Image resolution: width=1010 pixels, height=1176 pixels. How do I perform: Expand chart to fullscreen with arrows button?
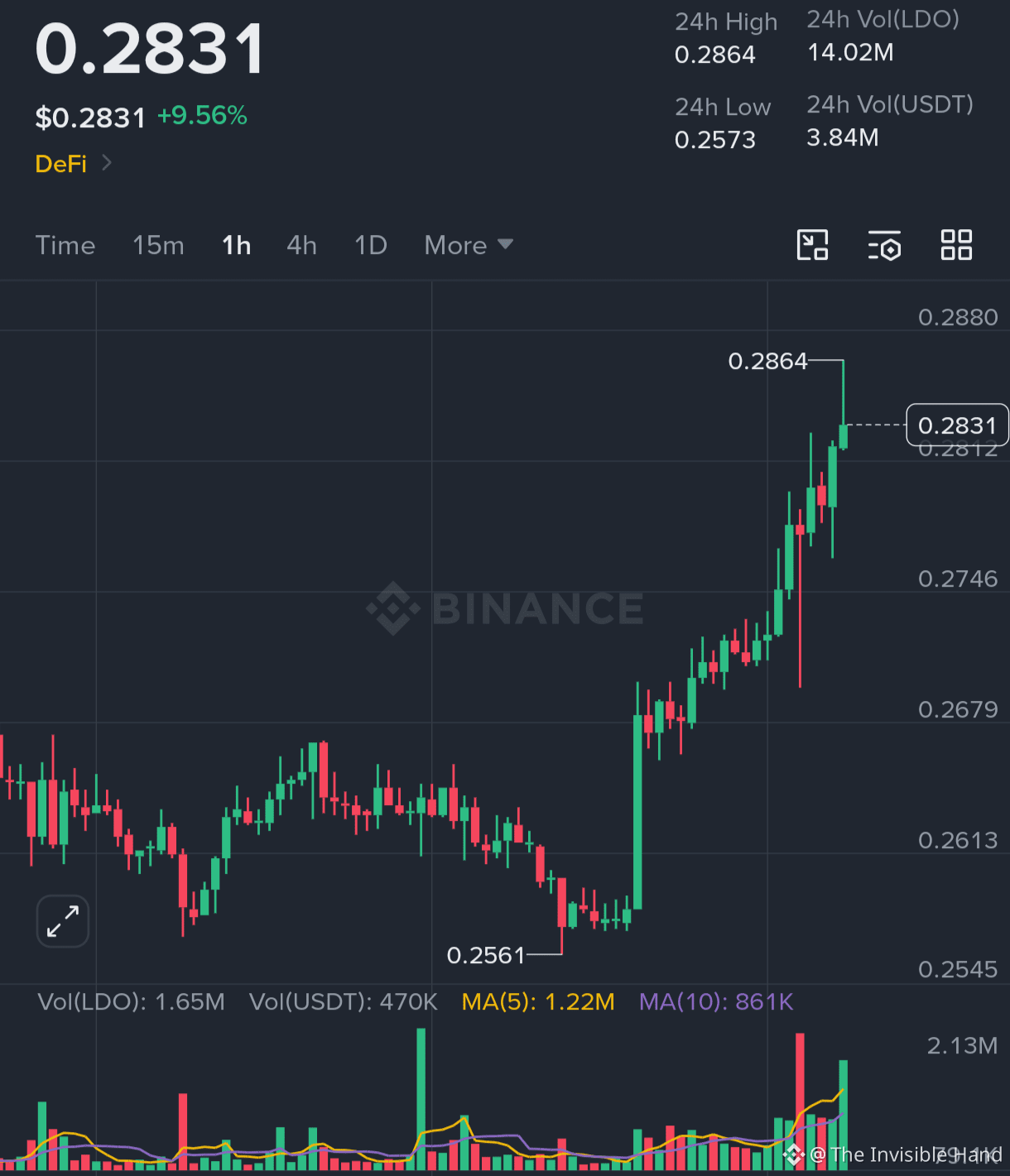(63, 921)
